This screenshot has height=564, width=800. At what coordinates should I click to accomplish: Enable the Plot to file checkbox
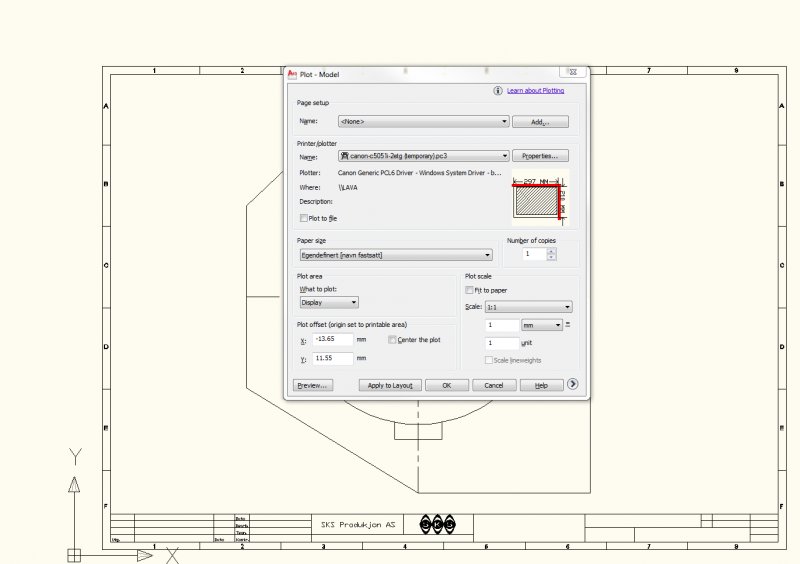click(x=304, y=218)
